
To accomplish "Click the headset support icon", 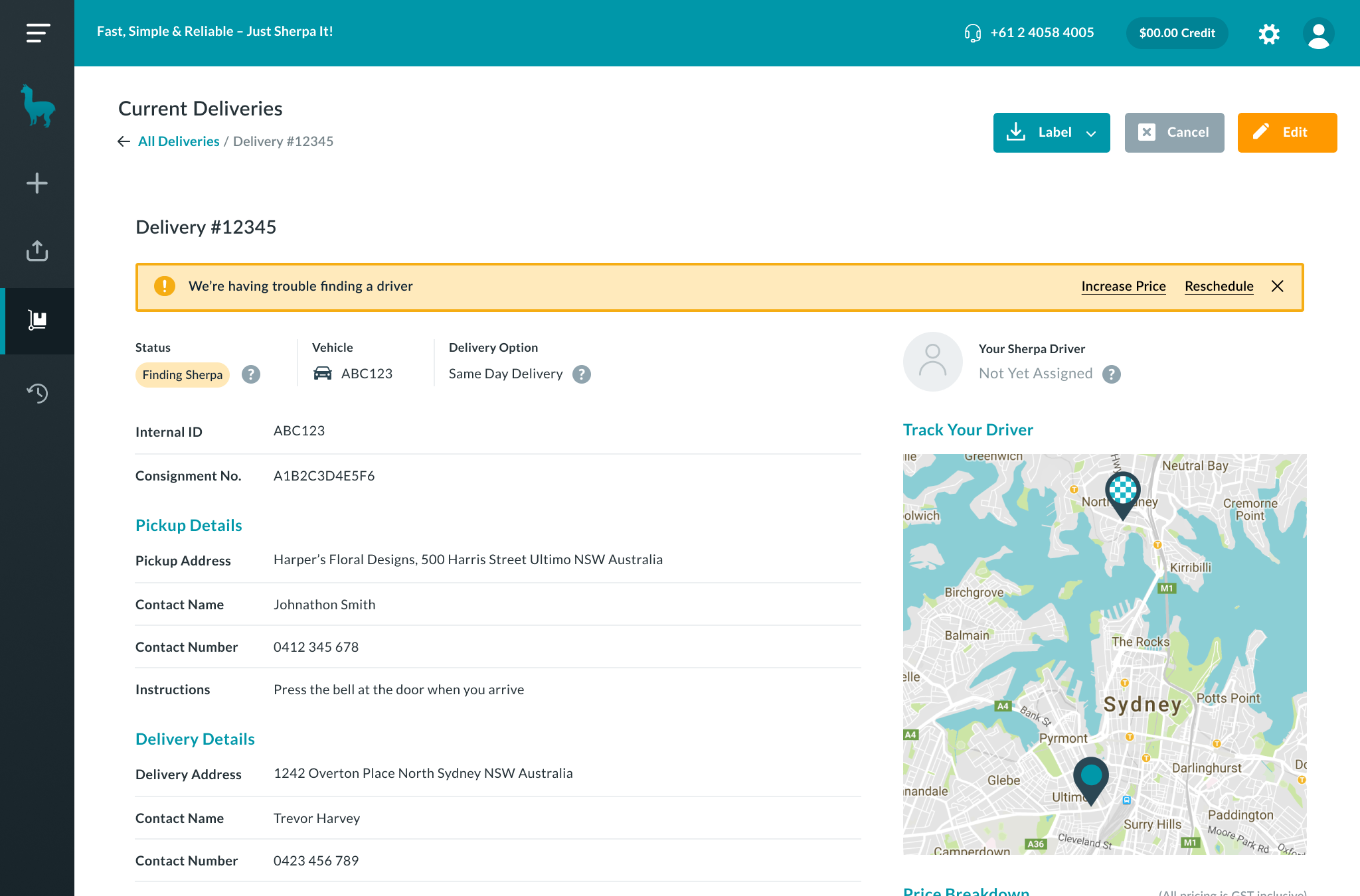I will tap(972, 33).
